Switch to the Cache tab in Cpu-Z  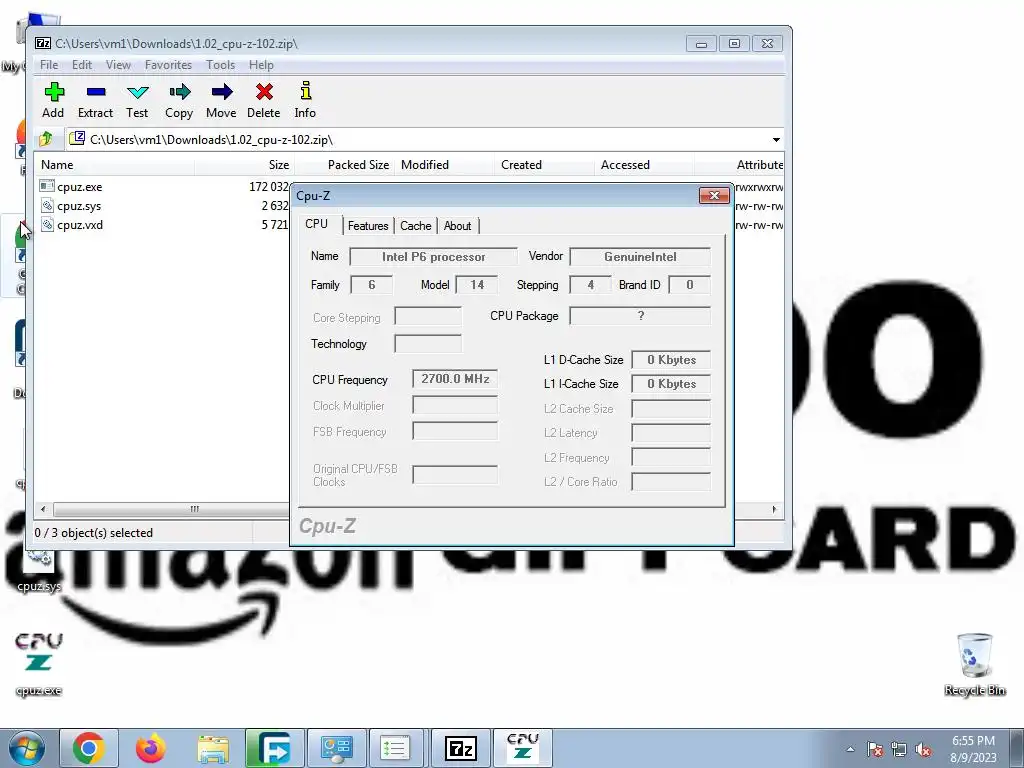[x=415, y=226]
